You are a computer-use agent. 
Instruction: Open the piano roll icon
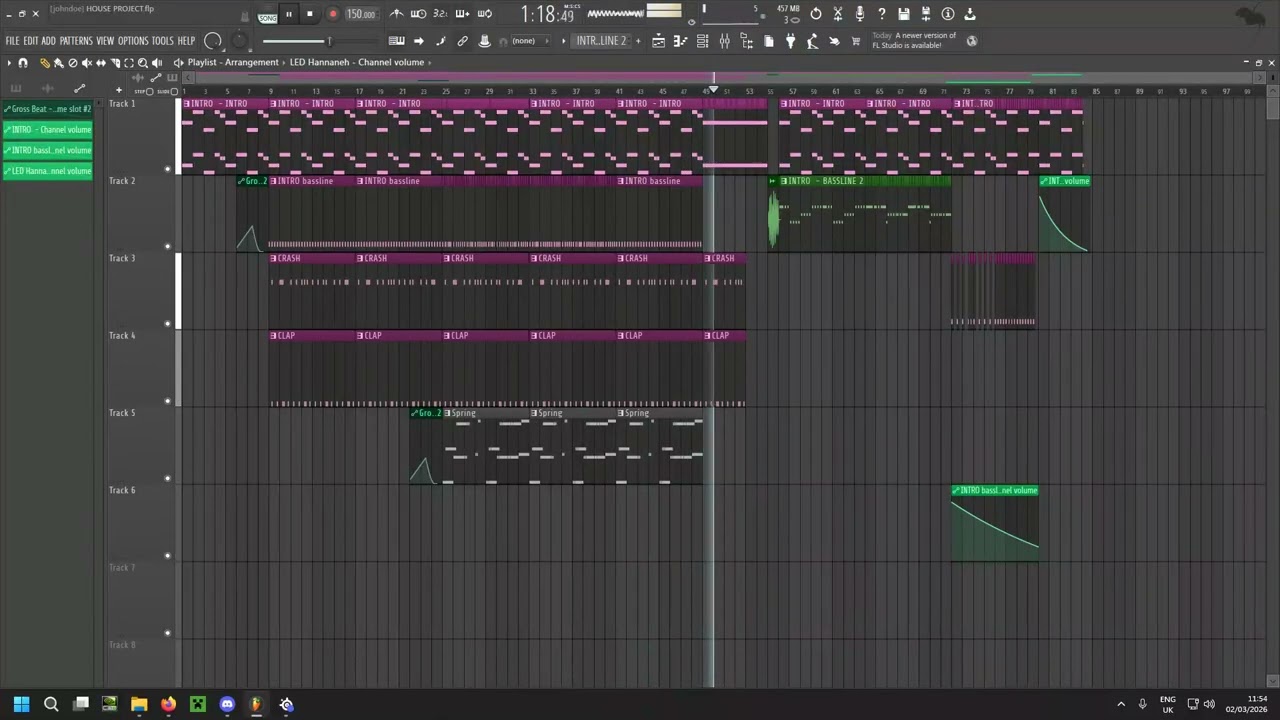point(680,41)
